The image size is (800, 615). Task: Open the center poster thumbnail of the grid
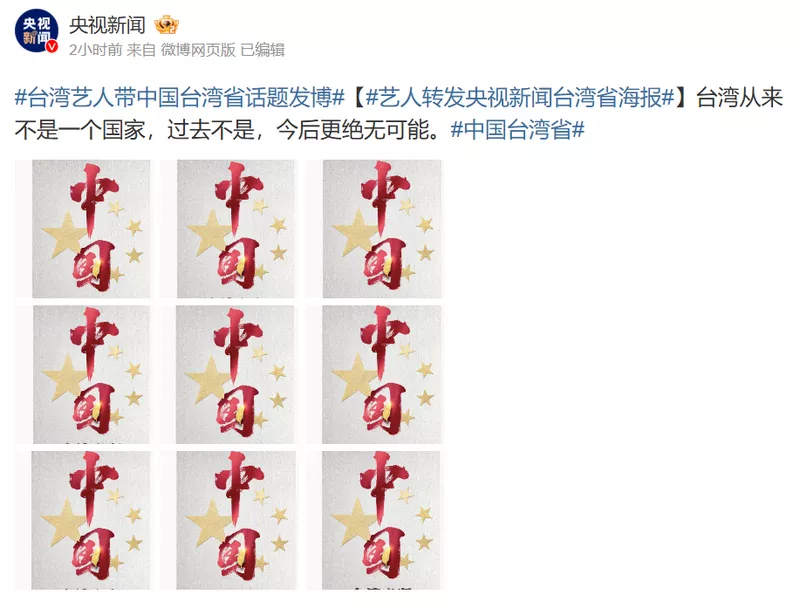(x=228, y=374)
